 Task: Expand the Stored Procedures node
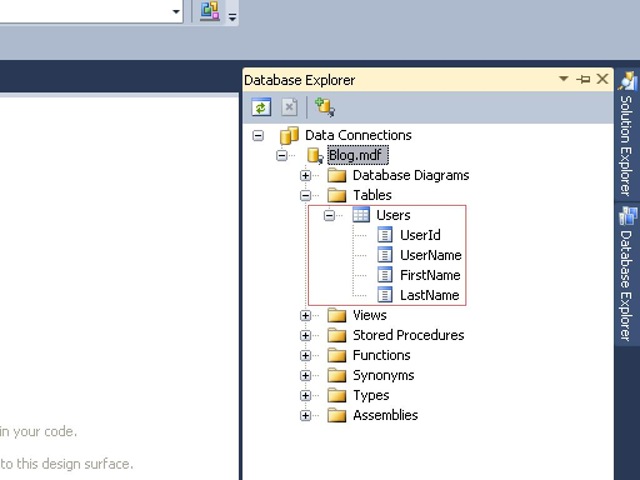click(x=305, y=336)
